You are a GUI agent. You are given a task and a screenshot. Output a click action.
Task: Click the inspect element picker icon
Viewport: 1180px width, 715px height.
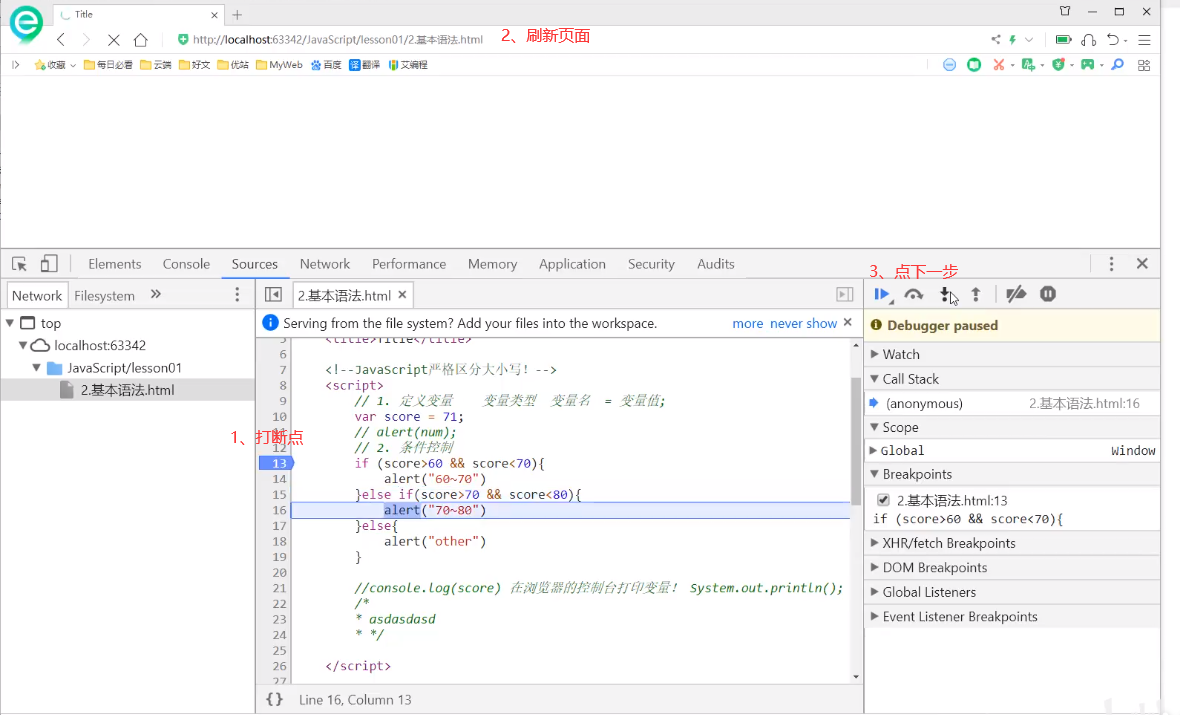click(x=19, y=264)
